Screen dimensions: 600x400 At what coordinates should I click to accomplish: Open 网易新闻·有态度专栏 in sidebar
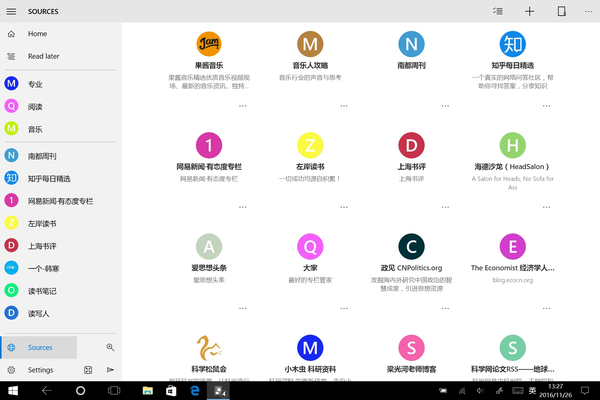tap(61, 201)
